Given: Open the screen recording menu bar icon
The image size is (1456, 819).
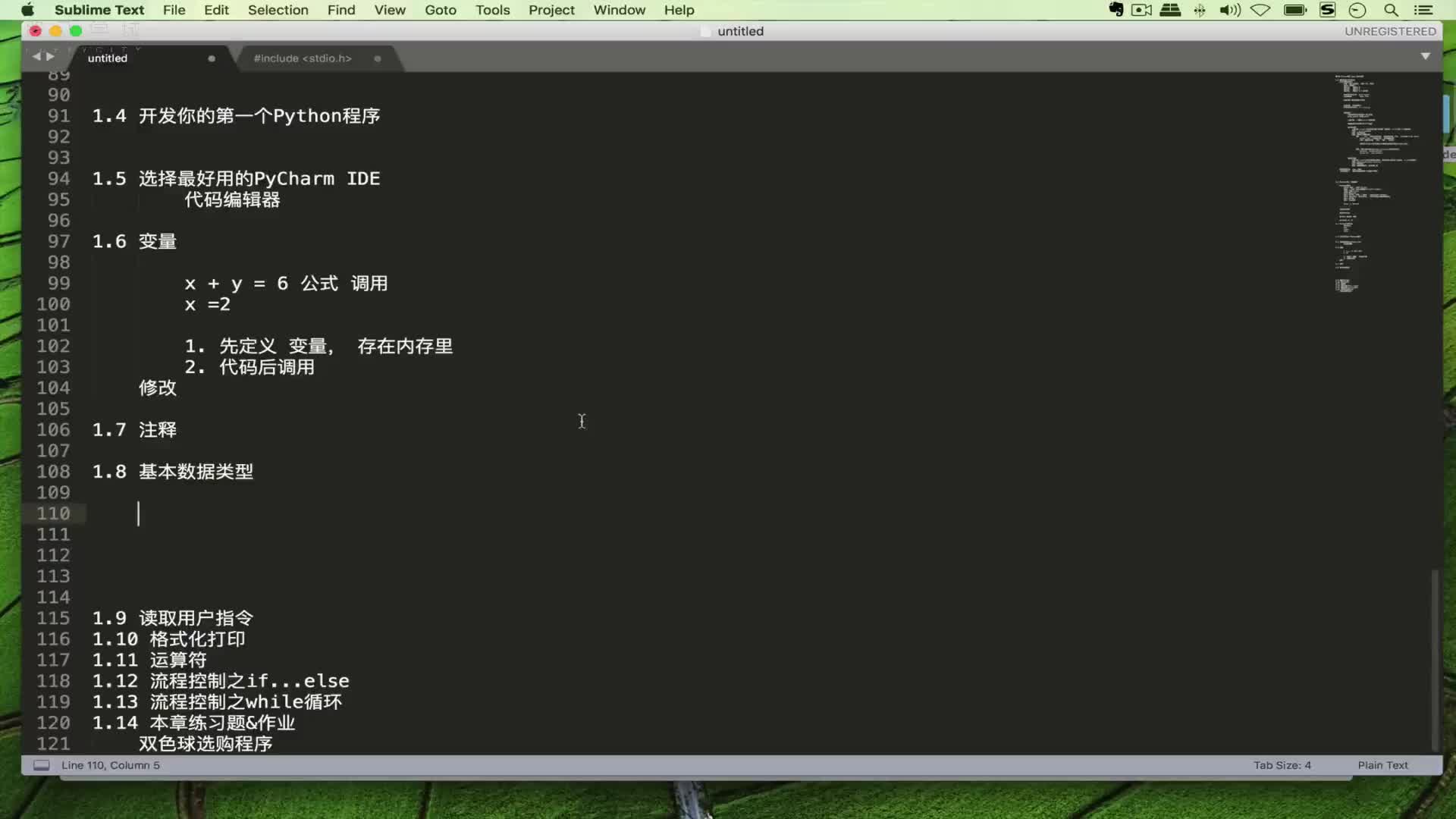Looking at the screenshot, I should pos(1141,10).
